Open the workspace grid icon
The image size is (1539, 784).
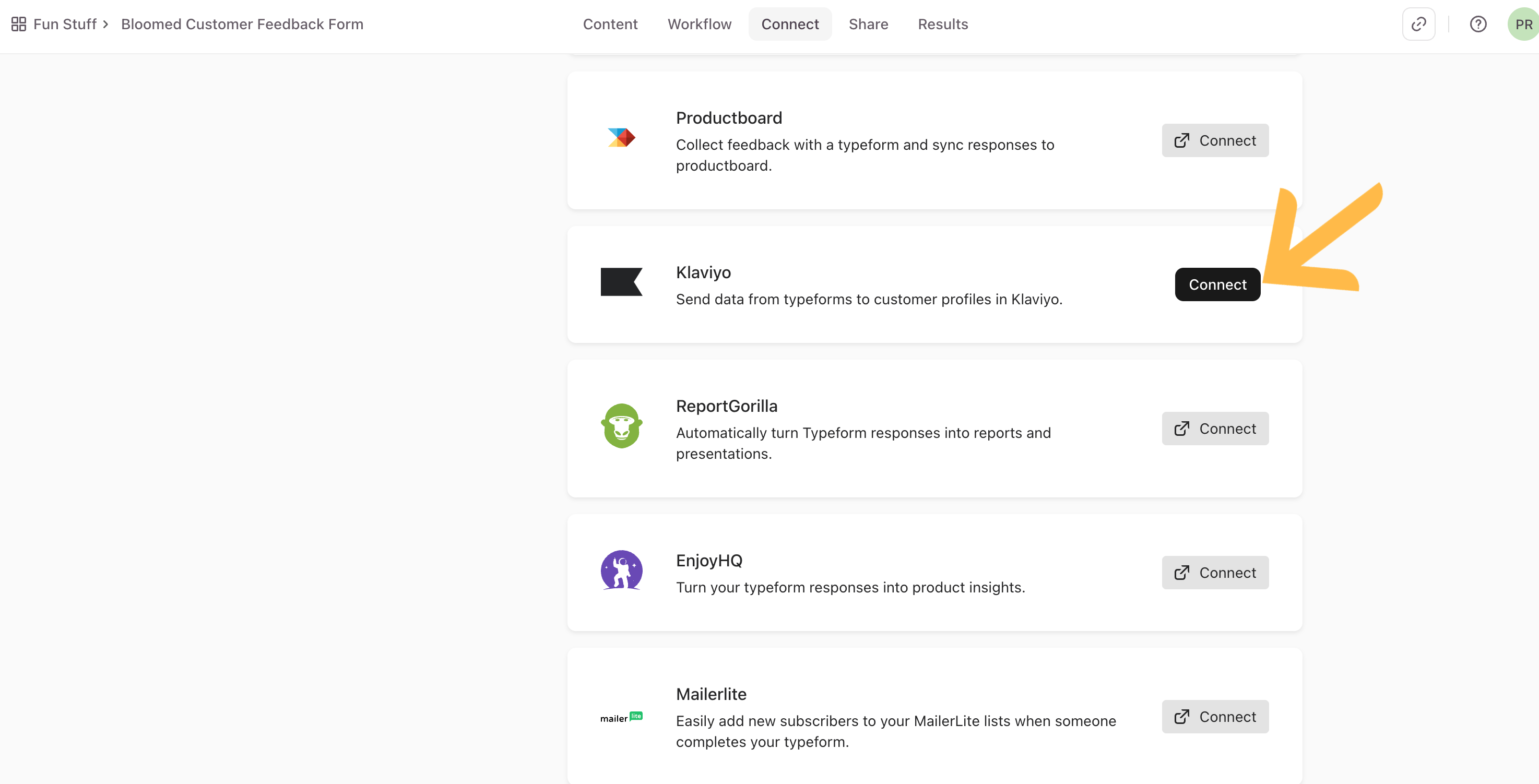click(18, 24)
